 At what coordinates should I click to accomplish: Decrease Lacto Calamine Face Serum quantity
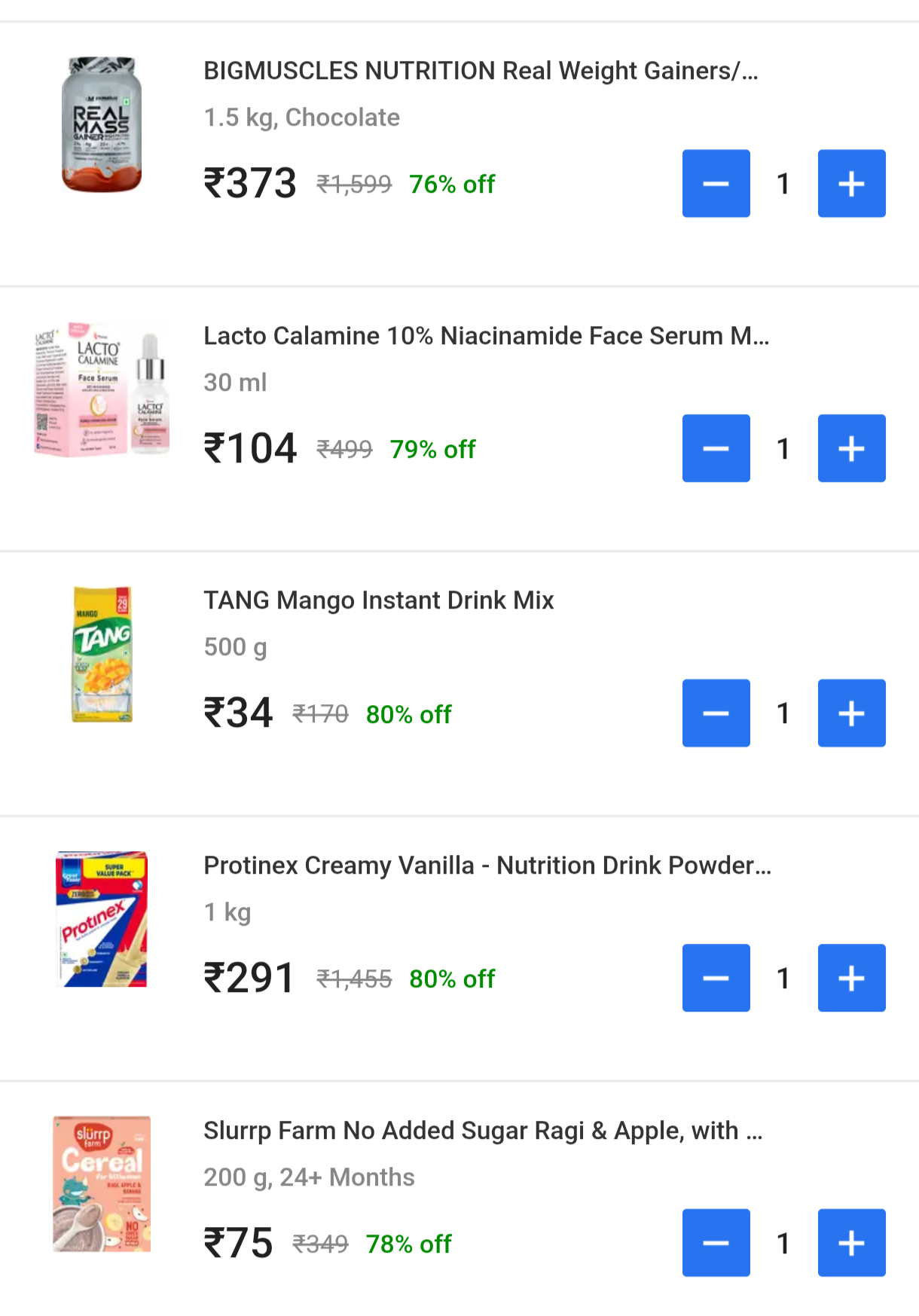pos(716,448)
